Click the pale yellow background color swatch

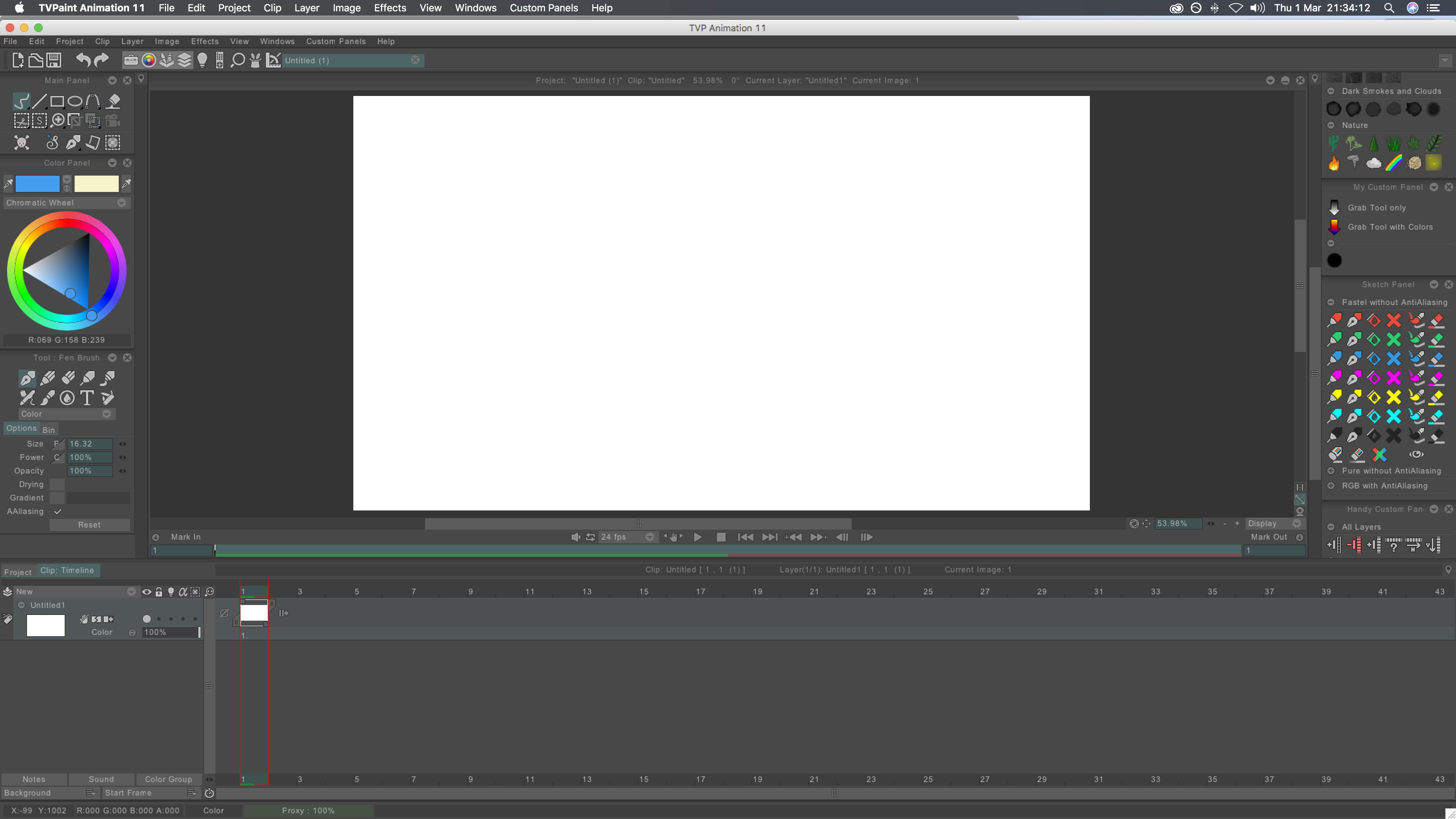tap(97, 183)
